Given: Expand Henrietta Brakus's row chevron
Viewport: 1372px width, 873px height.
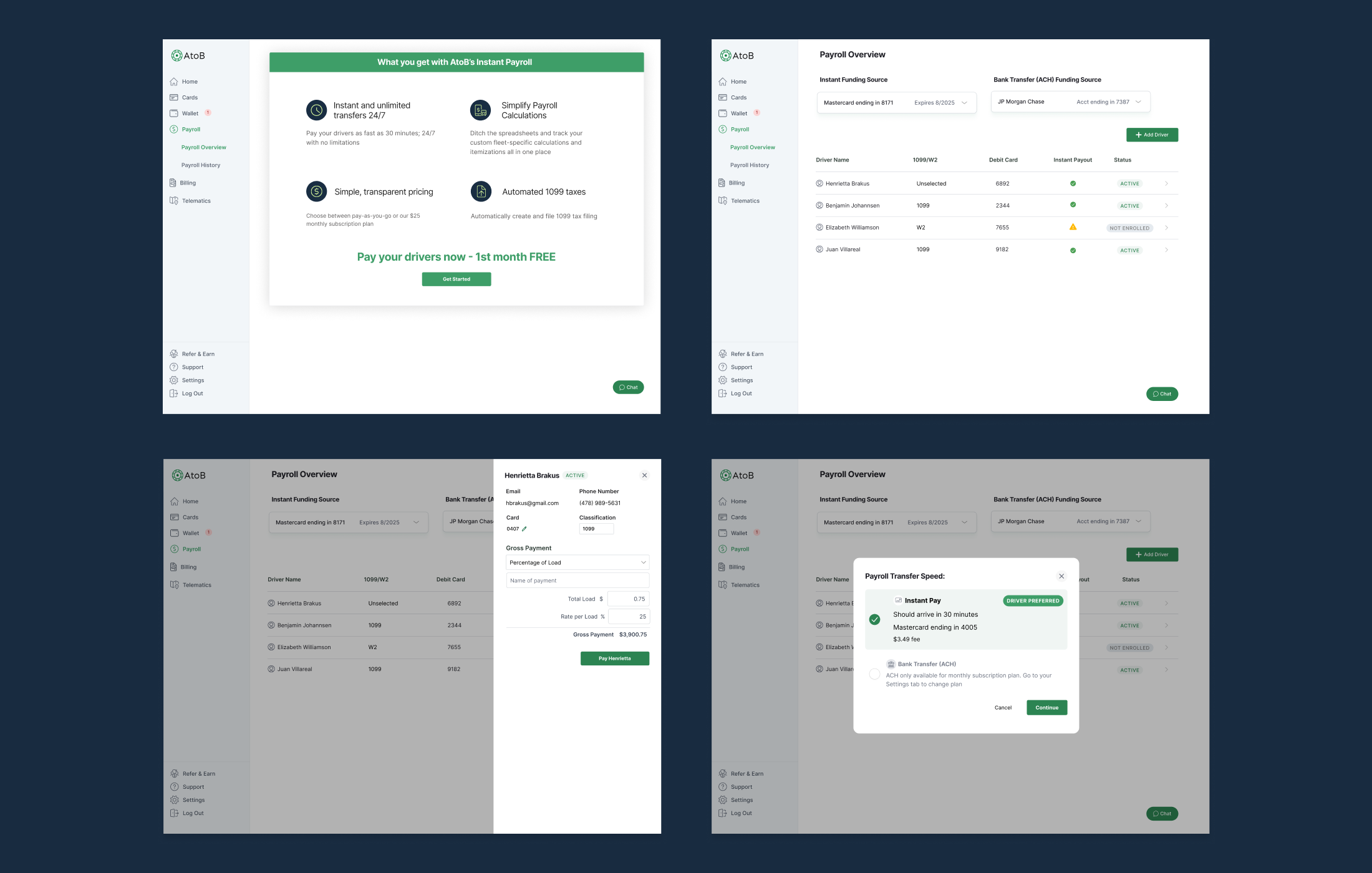Looking at the screenshot, I should pos(1167,183).
